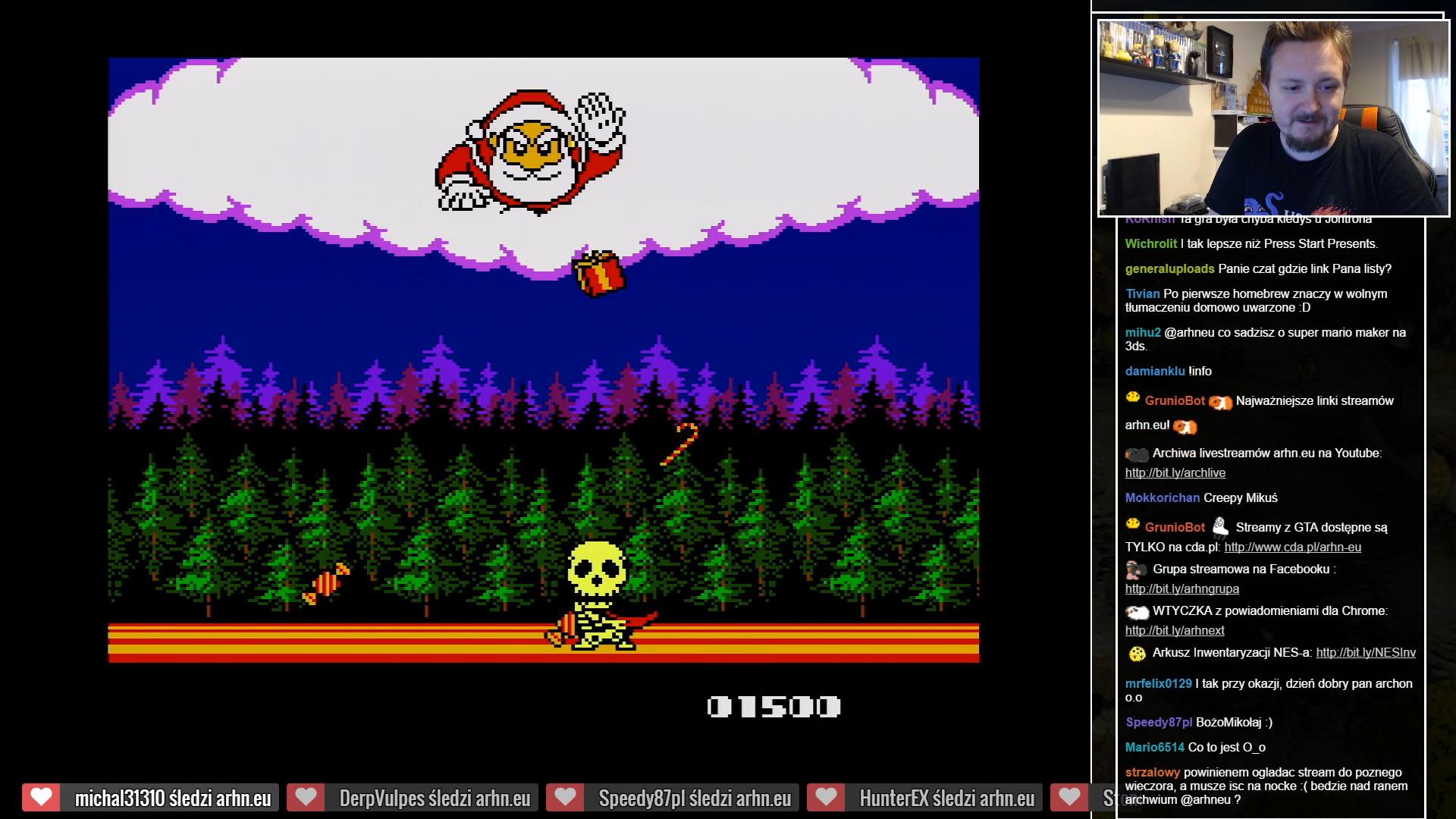Open the cda.pl/arhn-eu link

tap(1293, 547)
